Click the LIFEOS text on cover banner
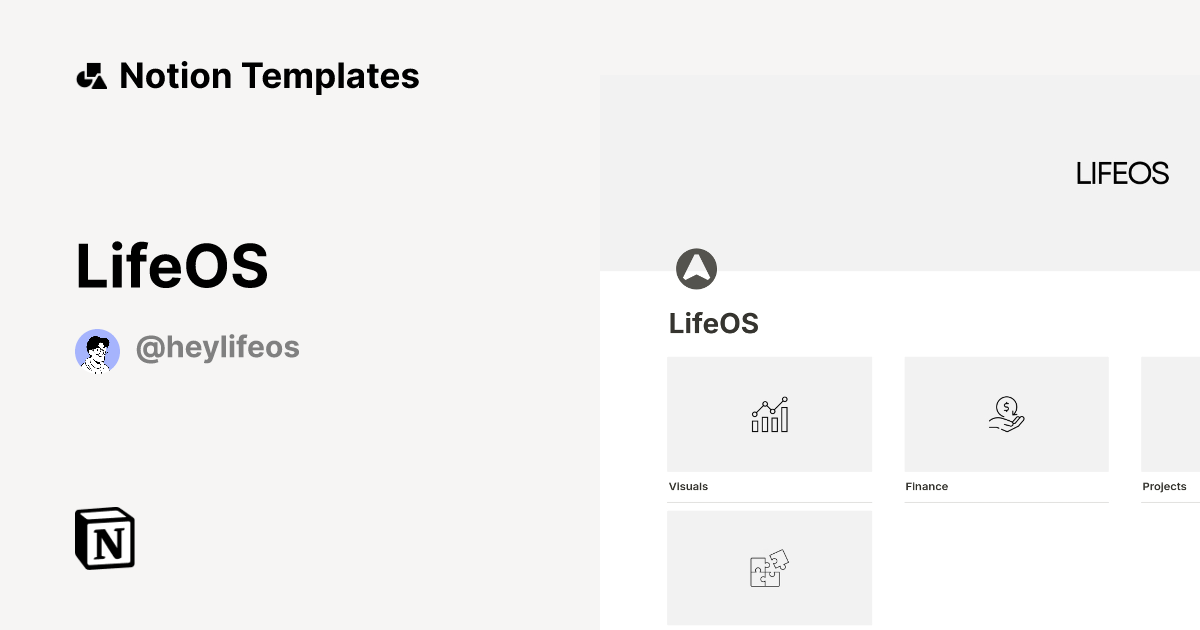Screen dimensions: 1200x630 [x=1122, y=173]
